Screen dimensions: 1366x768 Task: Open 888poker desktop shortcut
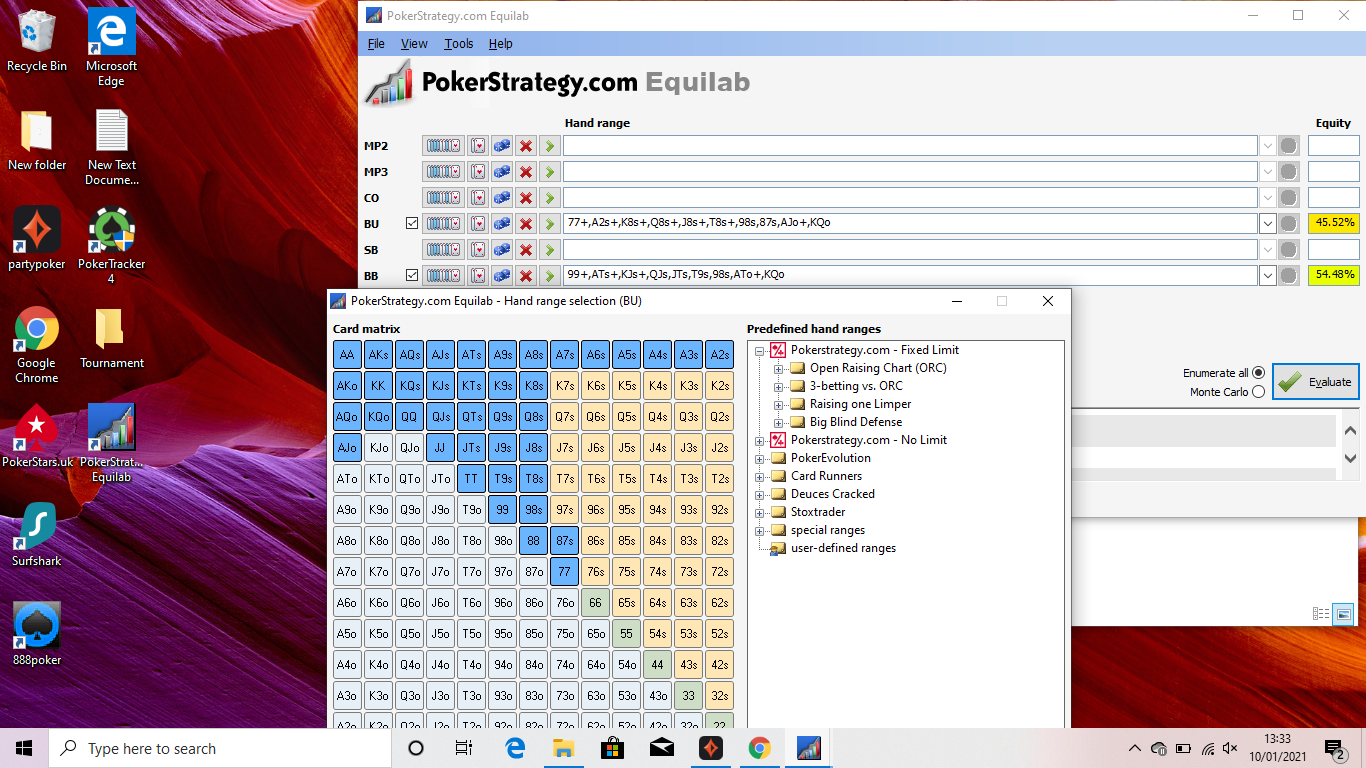tap(37, 634)
